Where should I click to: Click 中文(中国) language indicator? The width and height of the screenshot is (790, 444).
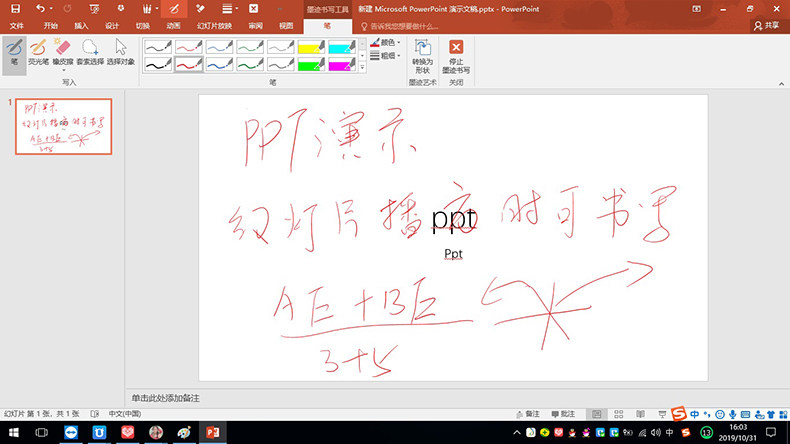tap(124, 414)
